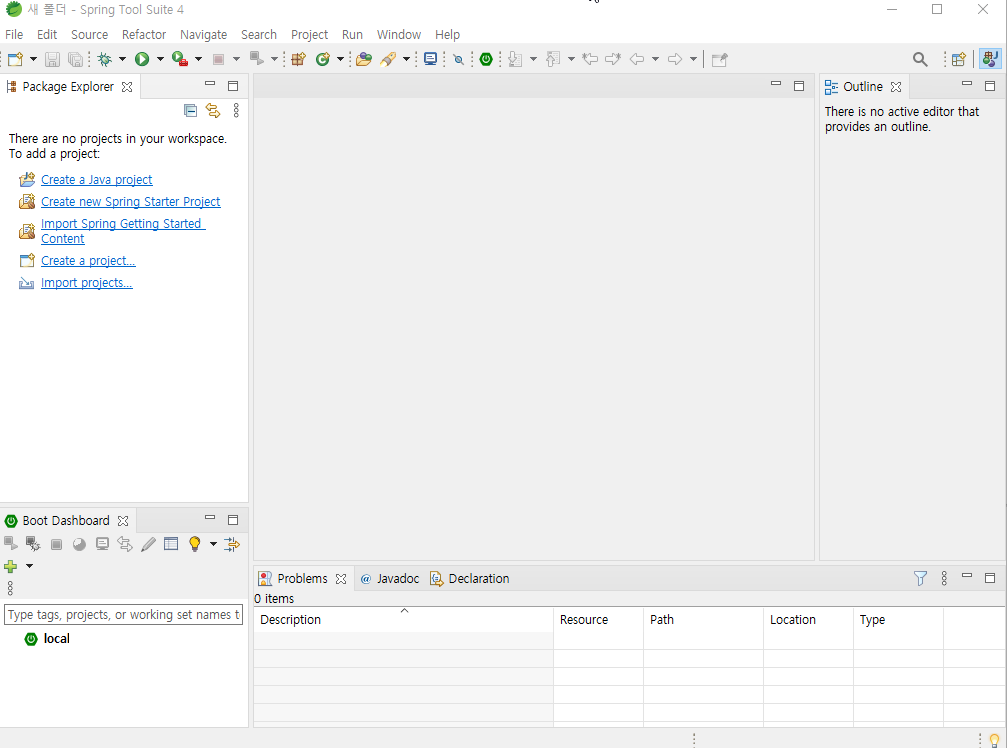Click the Search flashlight icon

tap(388, 60)
